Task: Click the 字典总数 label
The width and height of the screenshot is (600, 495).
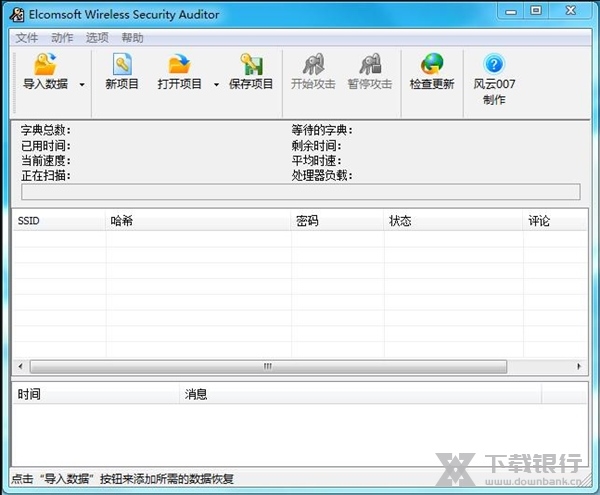Action: (46, 130)
